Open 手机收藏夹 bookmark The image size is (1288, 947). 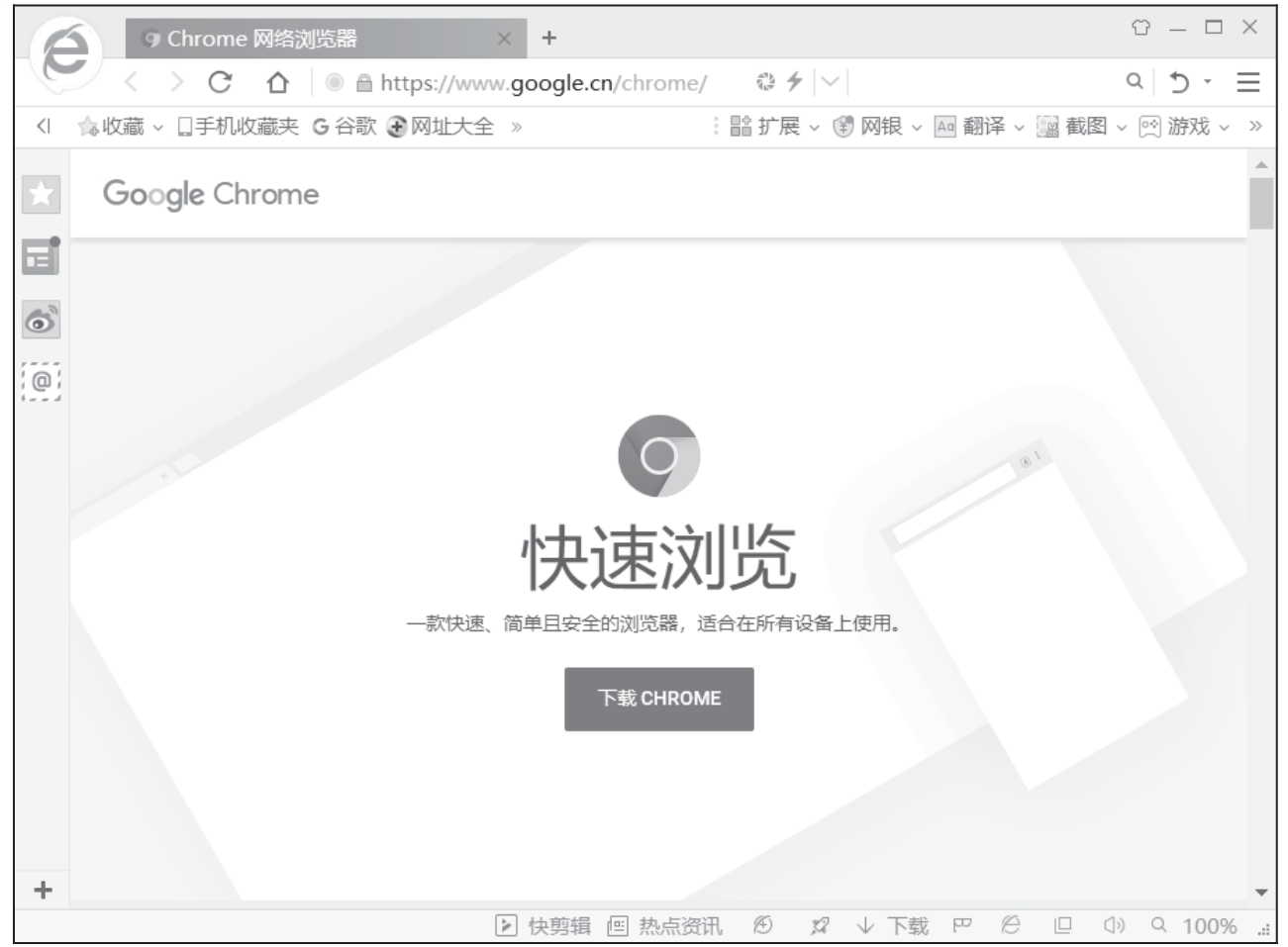[238, 127]
